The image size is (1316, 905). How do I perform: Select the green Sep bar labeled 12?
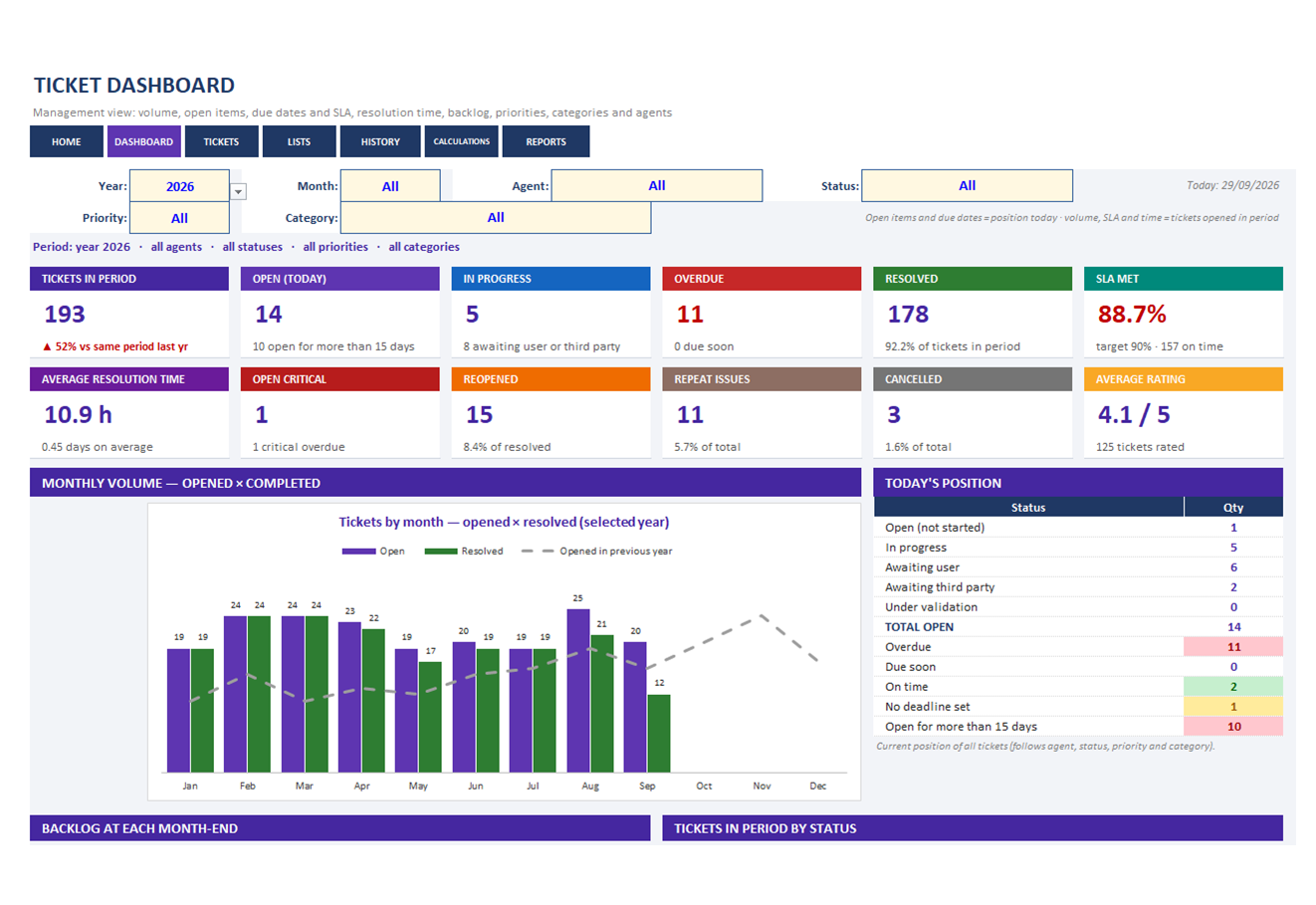(659, 733)
